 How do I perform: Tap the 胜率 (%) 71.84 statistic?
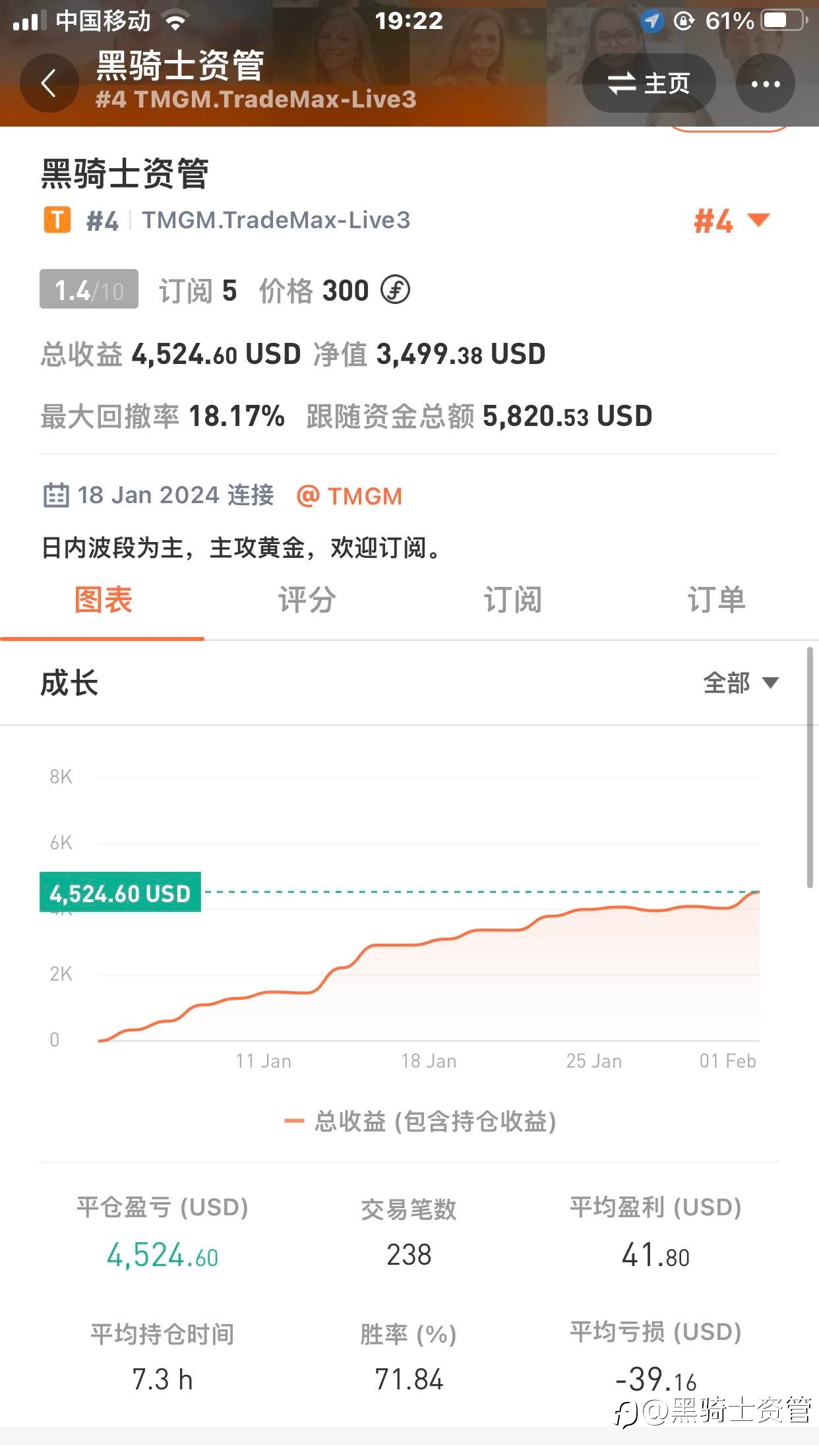409,1357
